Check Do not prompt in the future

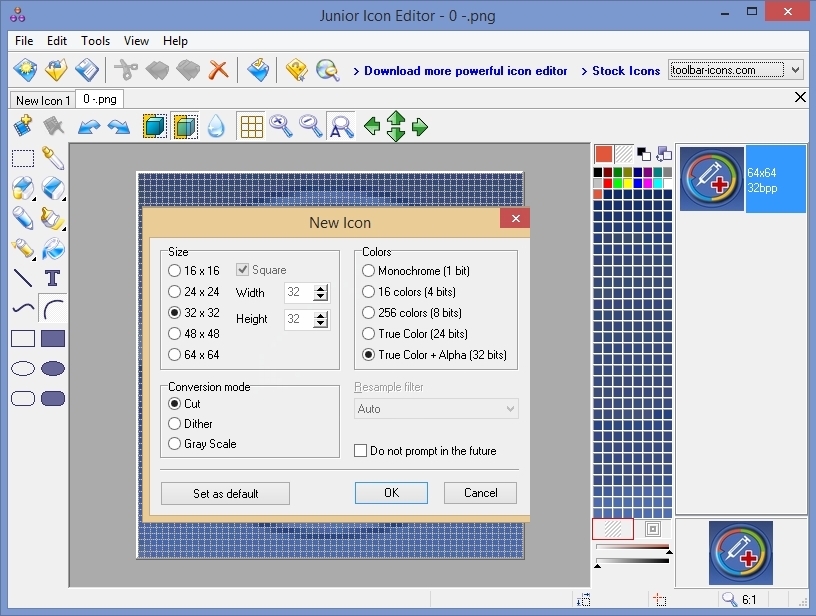[x=360, y=450]
